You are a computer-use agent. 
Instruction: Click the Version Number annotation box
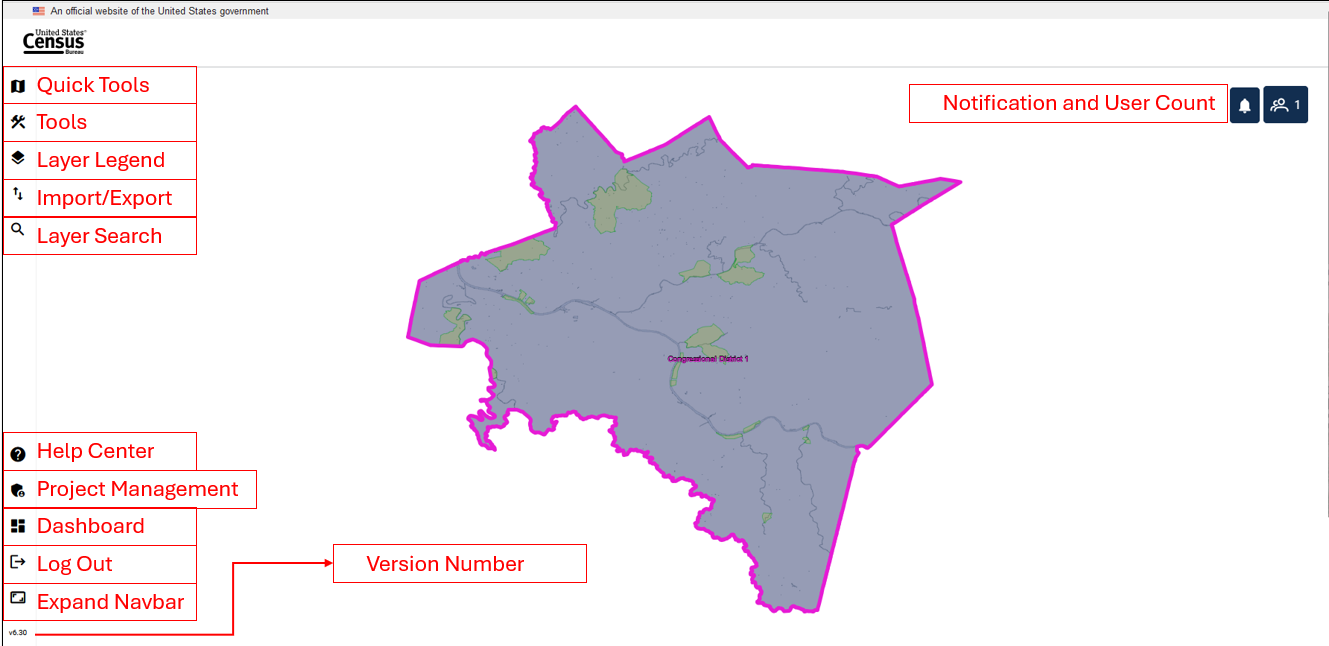[459, 564]
